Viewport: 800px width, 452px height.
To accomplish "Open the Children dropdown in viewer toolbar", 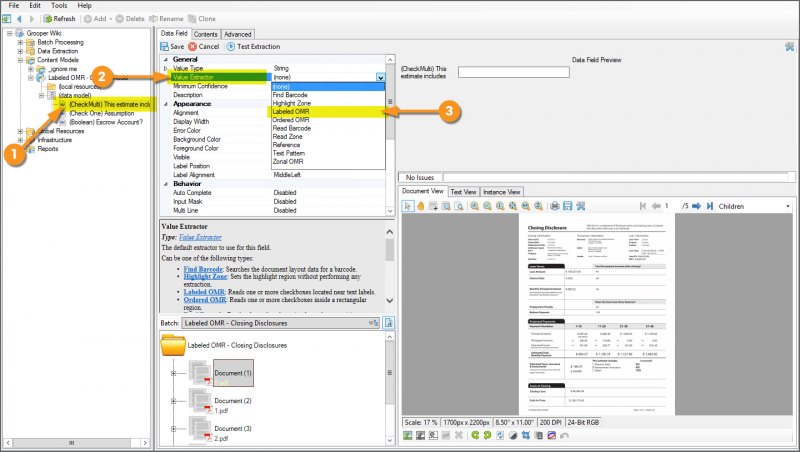I will (786, 206).
